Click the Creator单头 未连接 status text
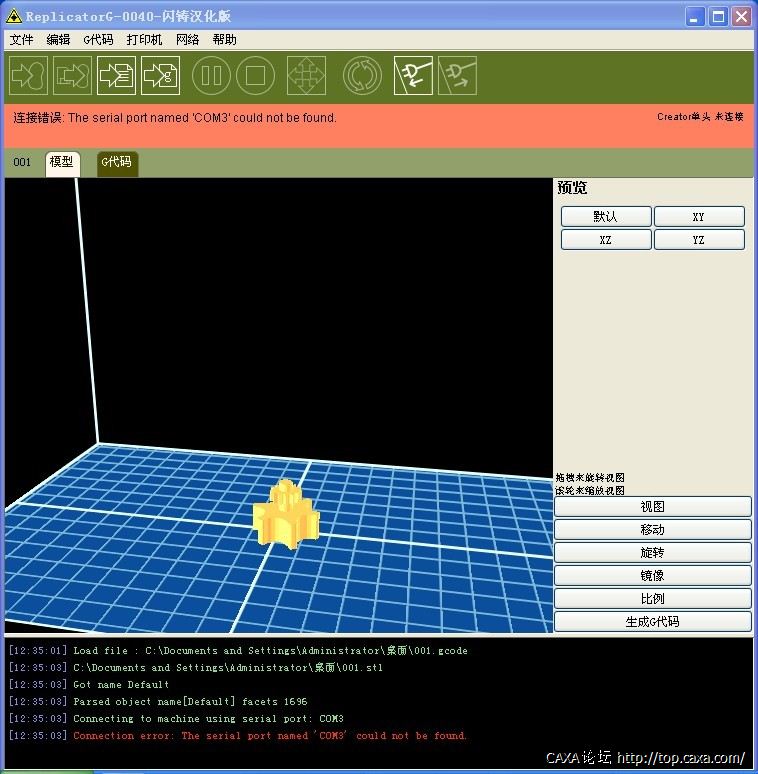Viewport: 758px width, 774px height. 700,117
